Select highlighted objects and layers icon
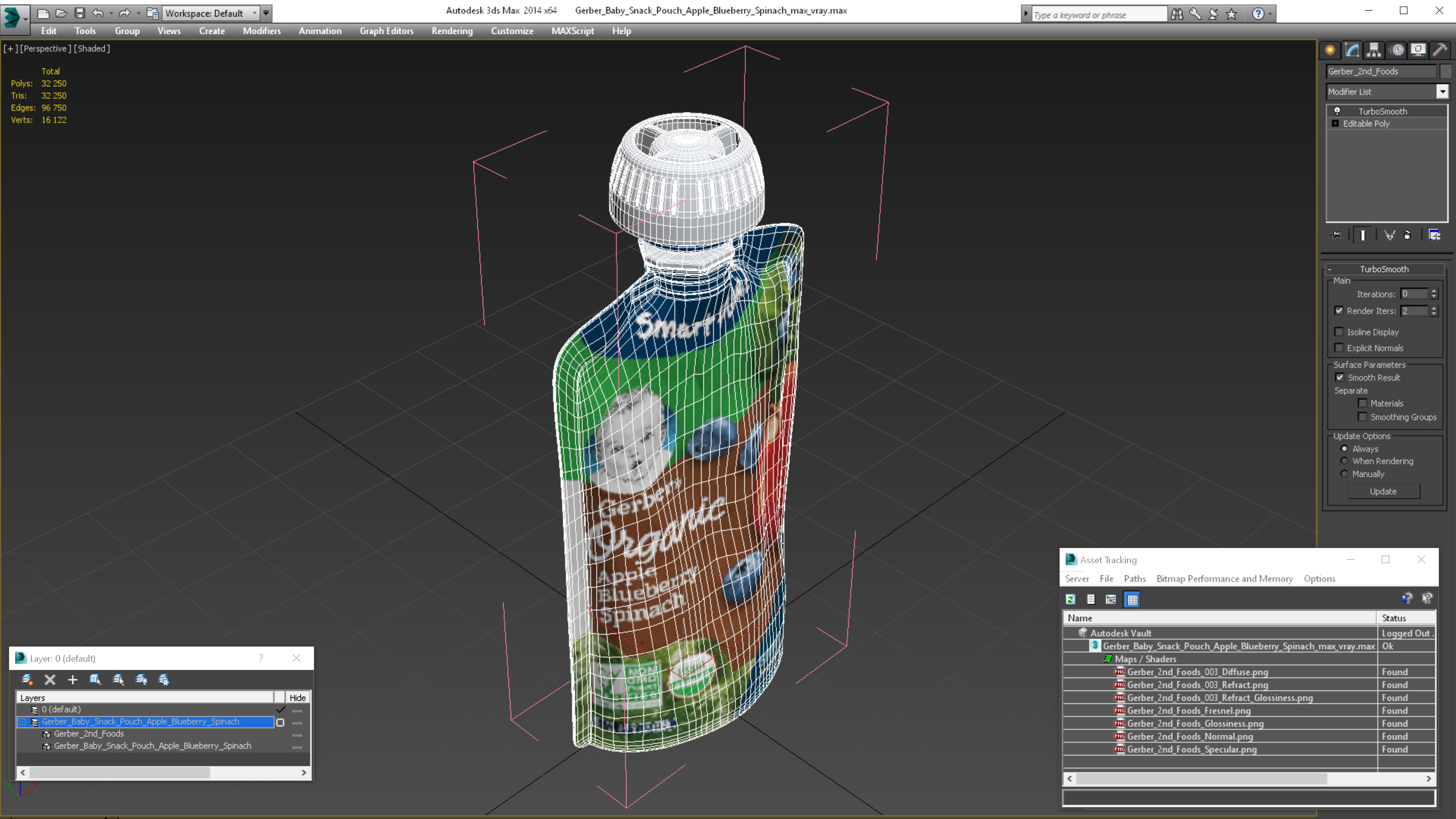Screen dimensions: 1456x819 pyautogui.click(x=96, y=679)
